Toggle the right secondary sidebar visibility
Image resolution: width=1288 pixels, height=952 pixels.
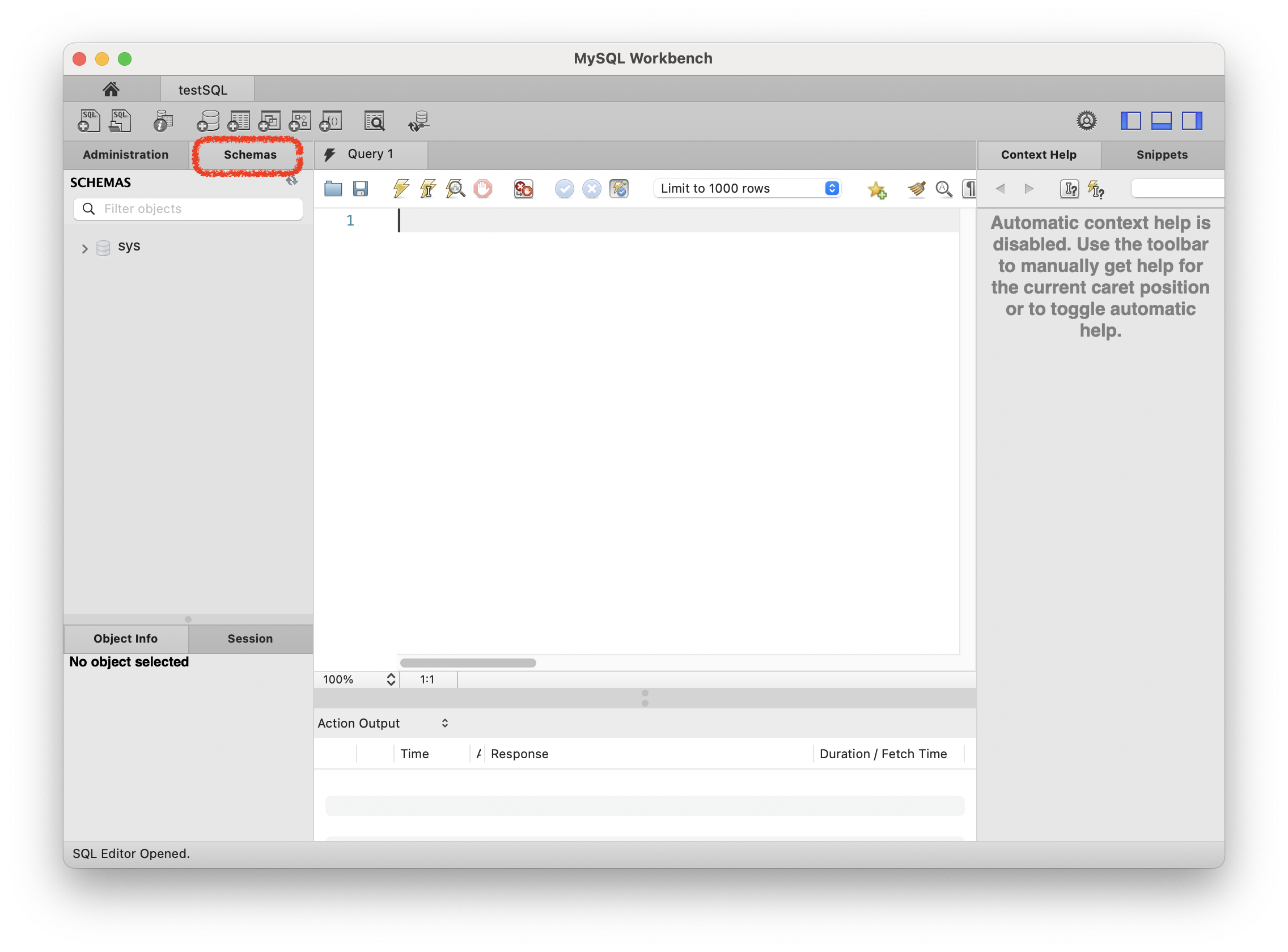click(x=1191, y=121)
